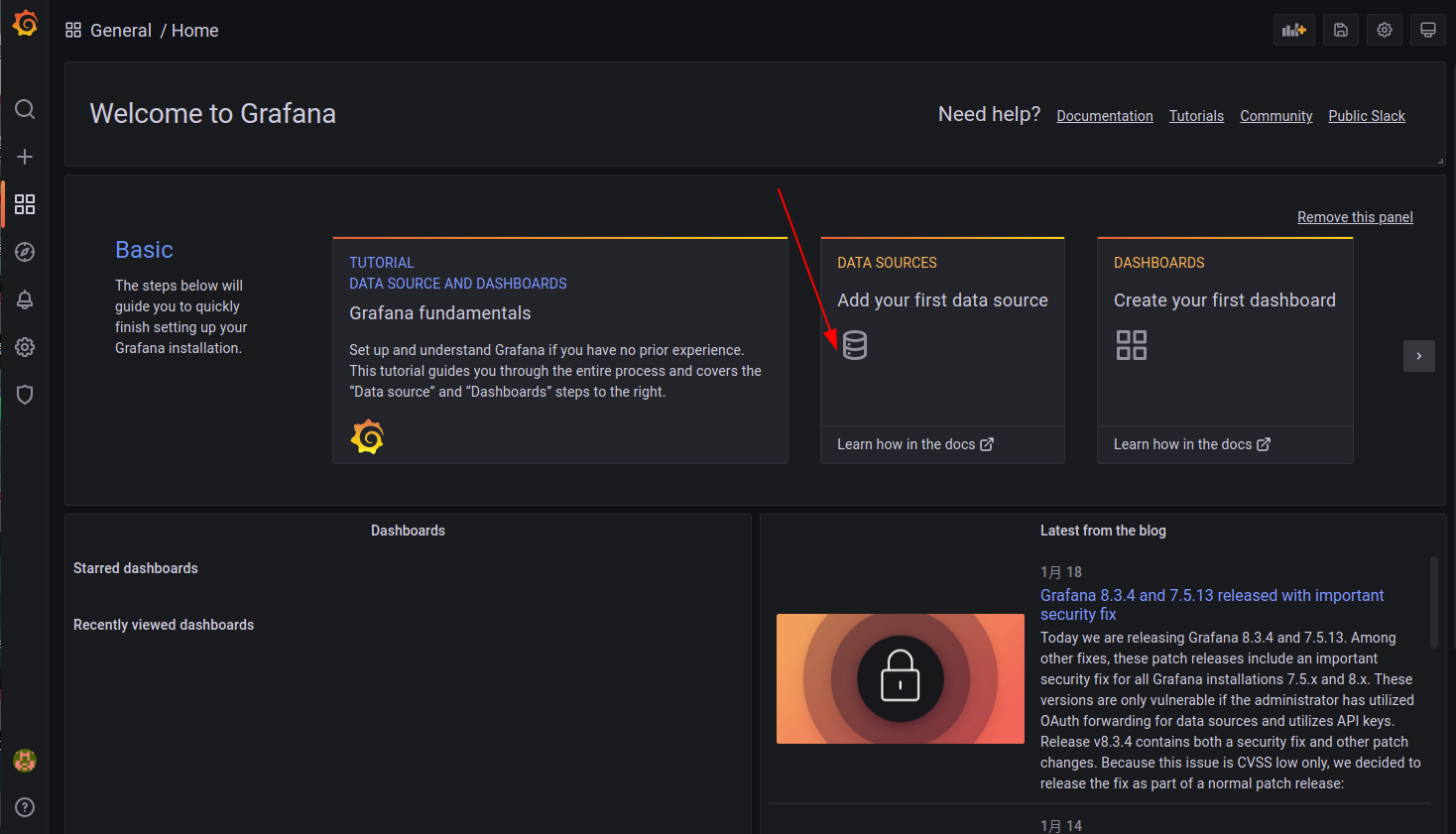The height and width of the screenshot is (834, 1456).
Task: Click the Welcome to Grafana heading
Action: point(213,114)
